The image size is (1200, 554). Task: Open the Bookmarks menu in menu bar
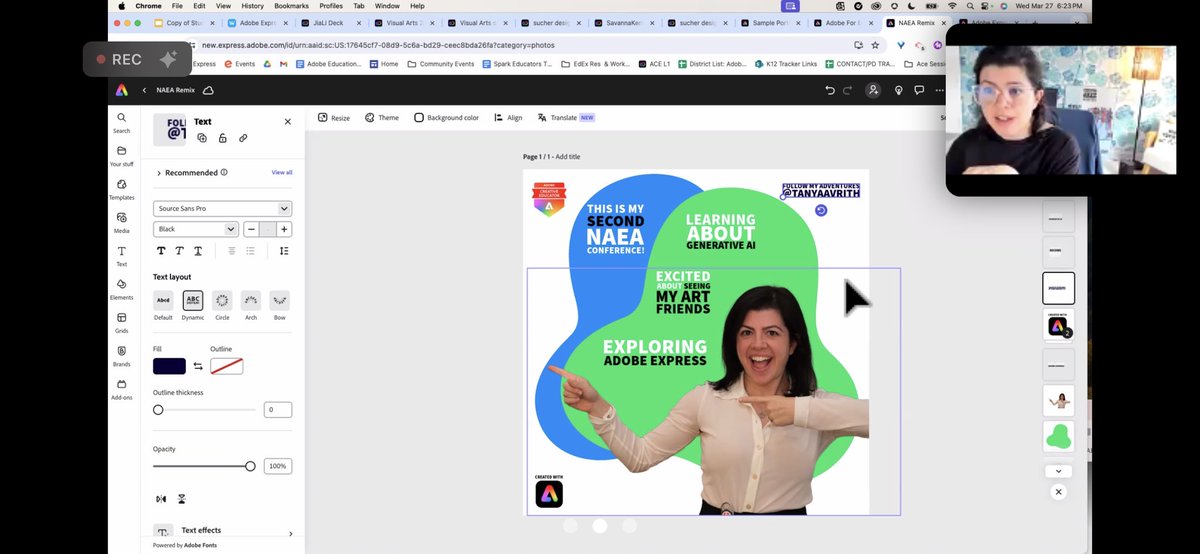tap(291, 6)
